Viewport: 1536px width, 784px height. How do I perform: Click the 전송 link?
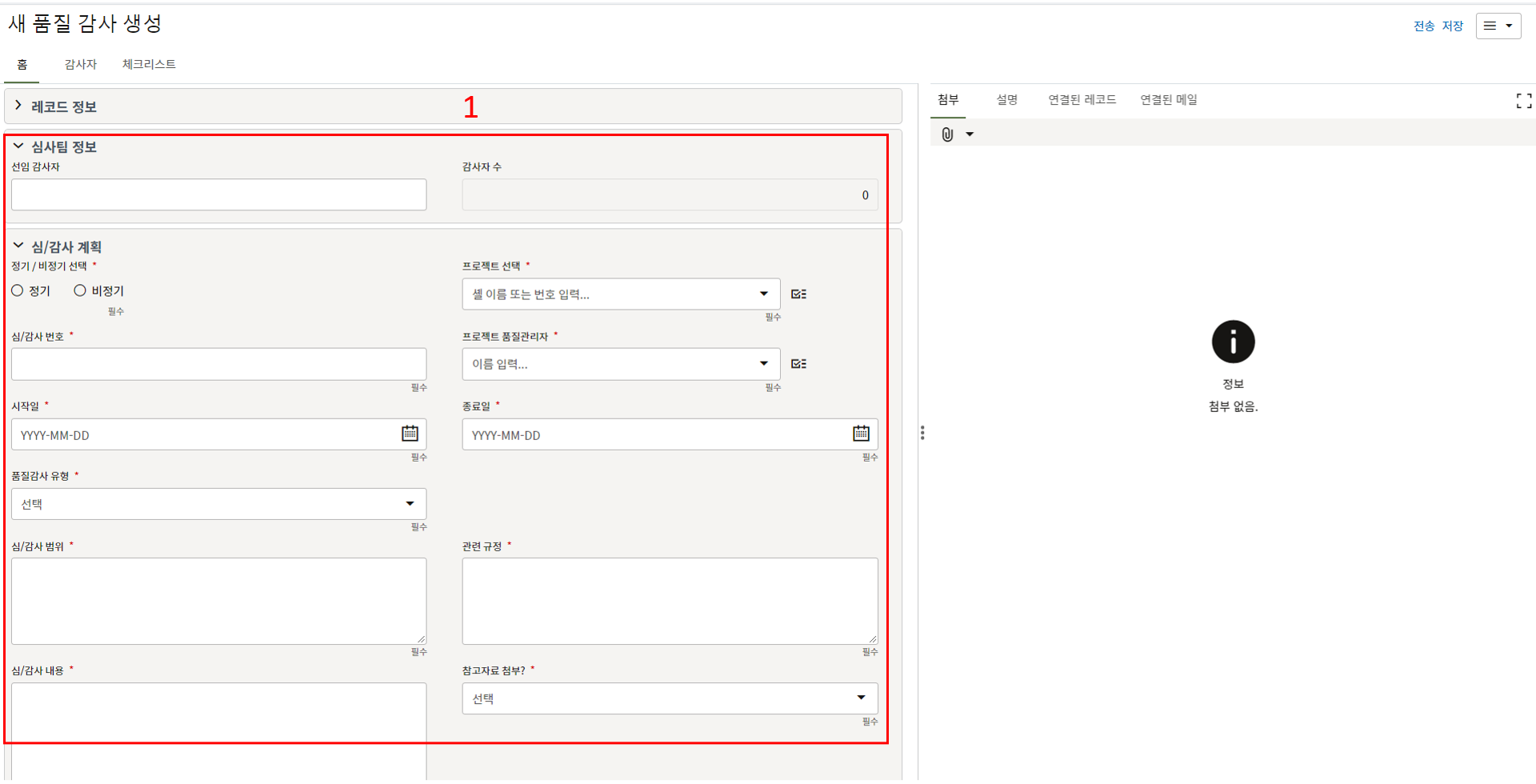1423,26
